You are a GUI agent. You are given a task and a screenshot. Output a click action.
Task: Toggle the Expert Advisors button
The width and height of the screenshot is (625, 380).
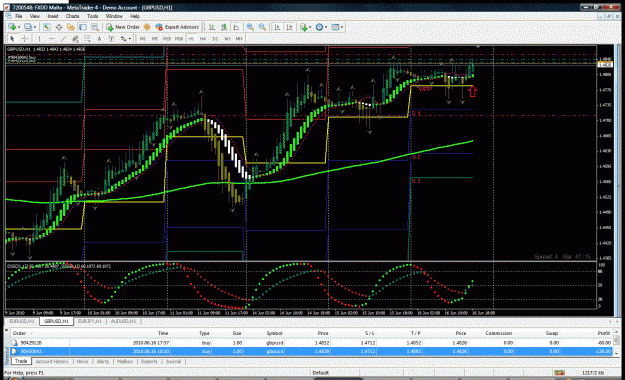point(177,27)
